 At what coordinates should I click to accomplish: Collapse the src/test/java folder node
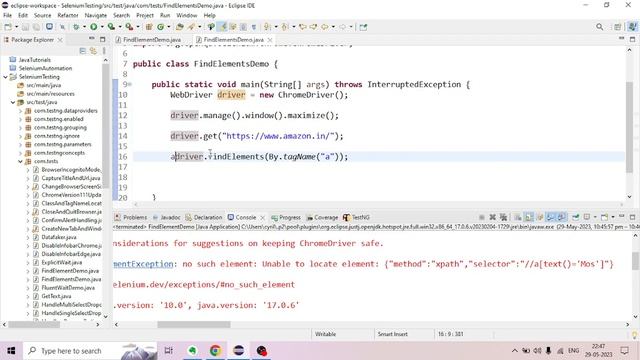(13, 102)
